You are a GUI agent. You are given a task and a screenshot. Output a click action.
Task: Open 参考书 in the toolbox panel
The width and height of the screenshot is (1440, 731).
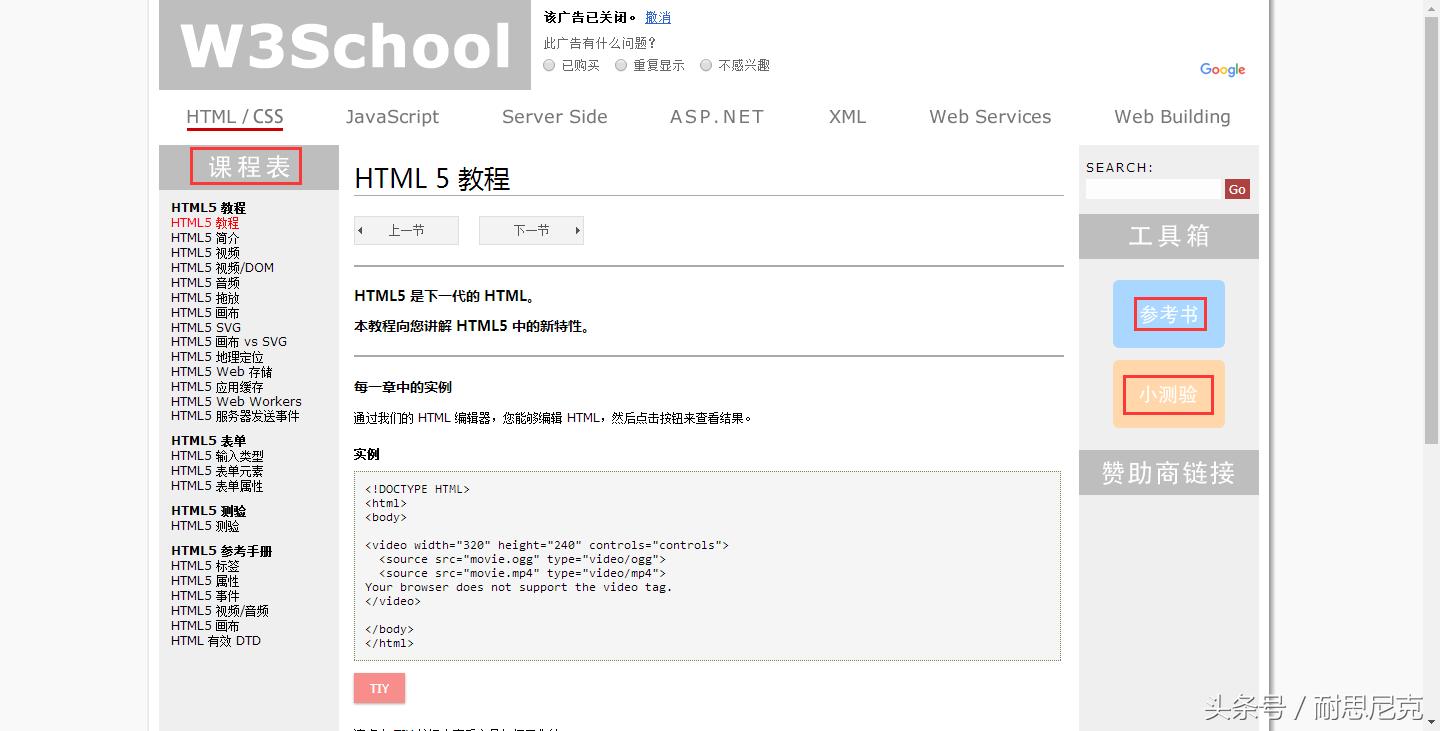pos(1168,313)
